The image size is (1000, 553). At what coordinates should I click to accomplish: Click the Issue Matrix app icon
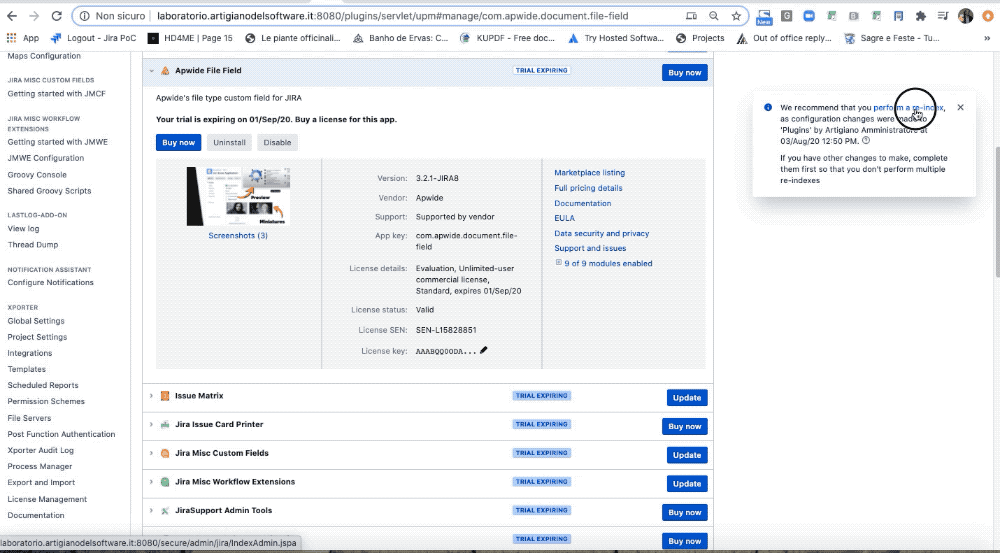(165, 396)
